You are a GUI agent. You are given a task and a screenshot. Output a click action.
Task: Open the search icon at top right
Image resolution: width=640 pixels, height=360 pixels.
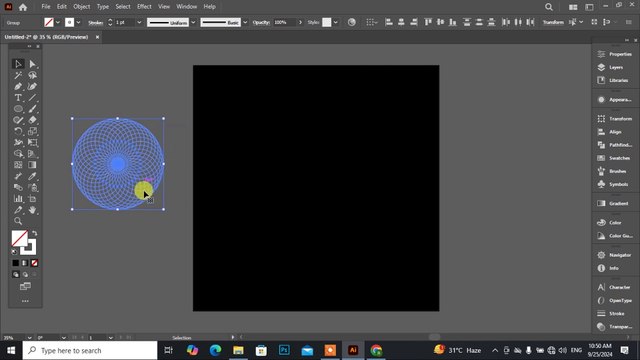pyautogui.click(x=549, y=7)
